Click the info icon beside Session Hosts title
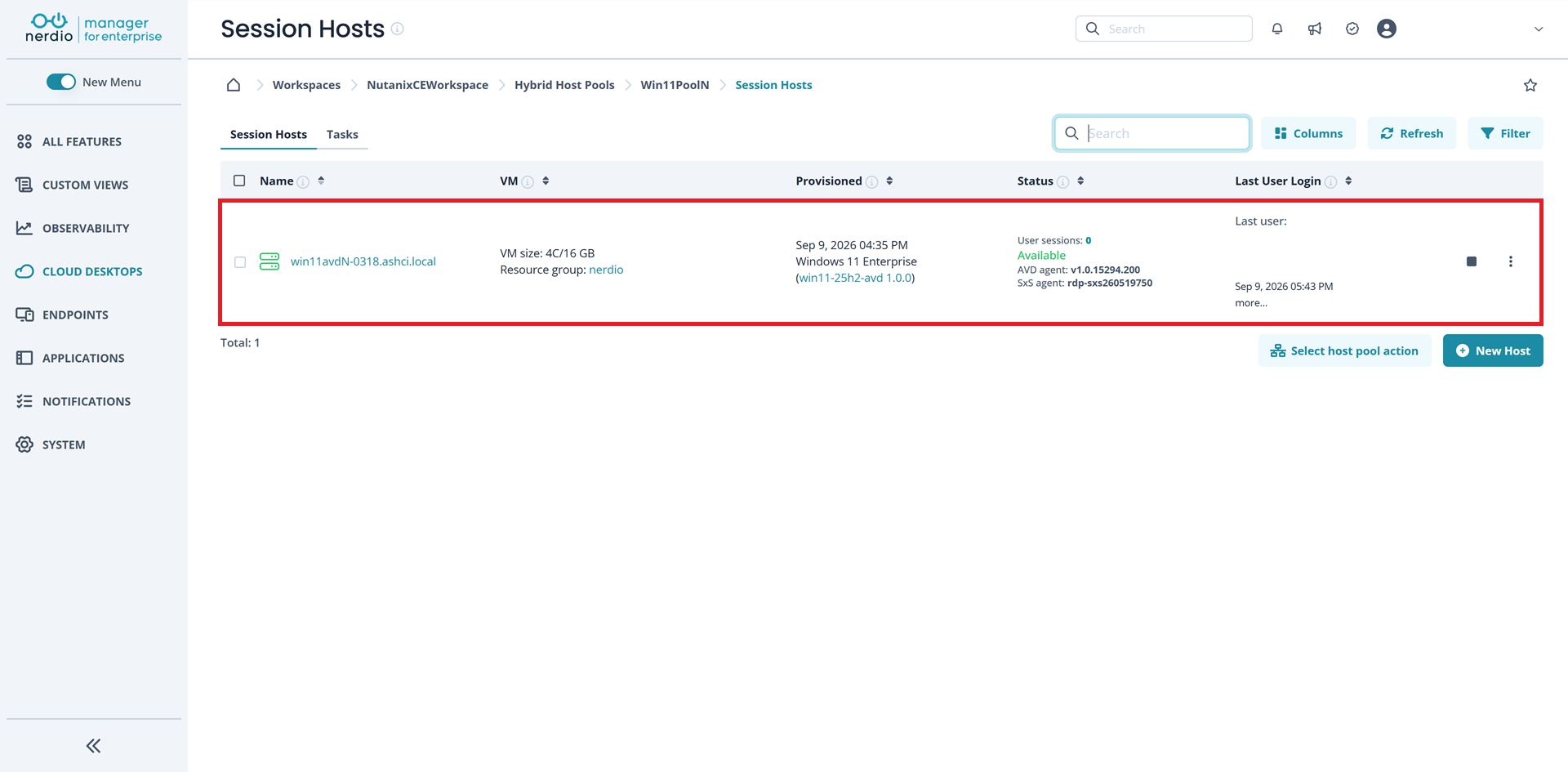The height and width of the screenshot is (772, 1568). (398, 29)
